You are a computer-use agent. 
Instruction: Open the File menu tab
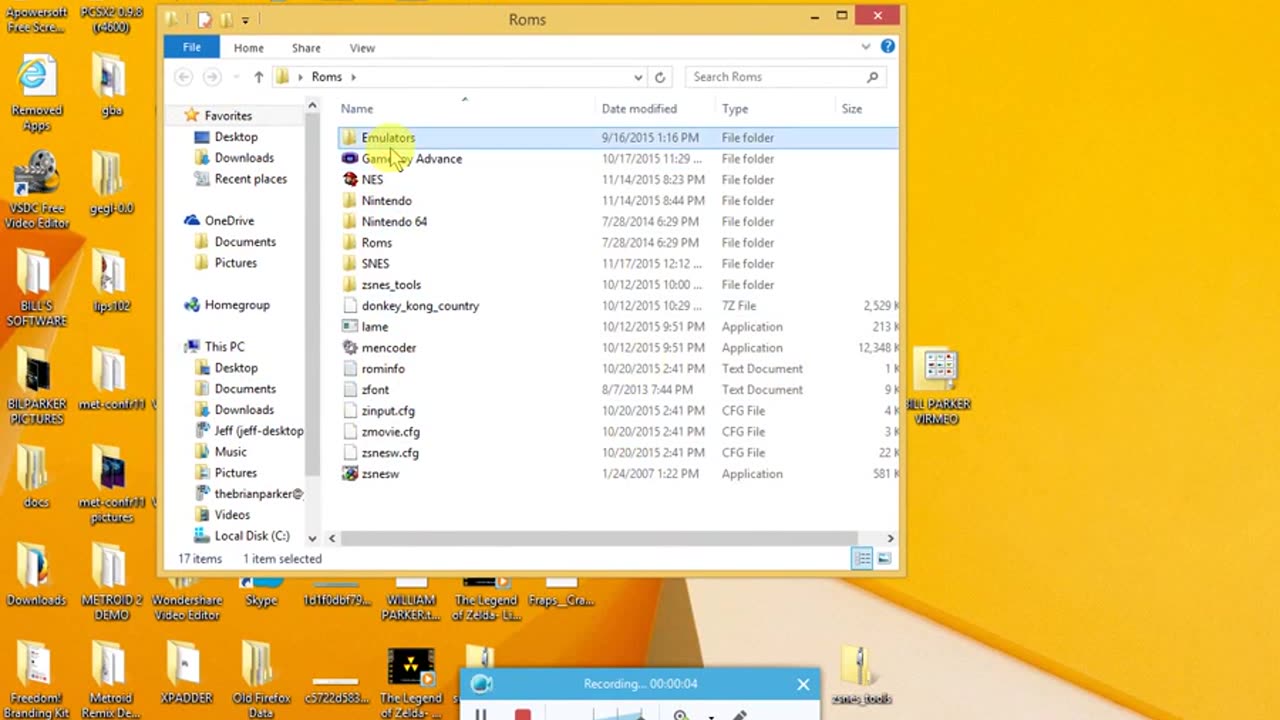click(191, 47)
